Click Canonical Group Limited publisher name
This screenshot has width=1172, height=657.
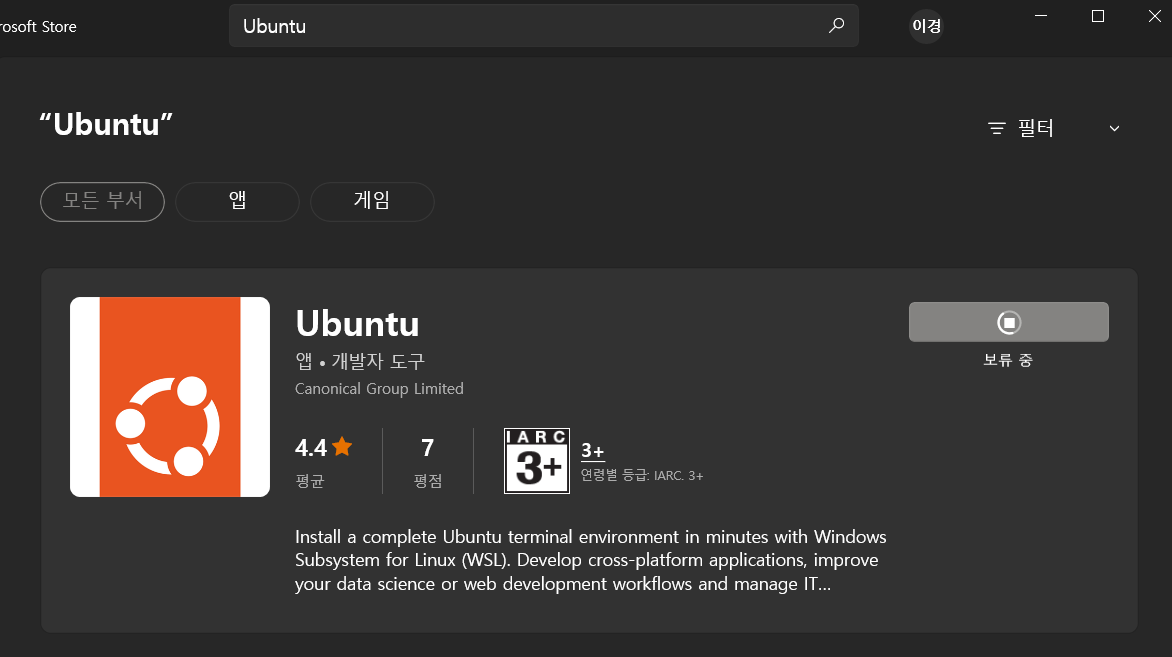(379, 389)
